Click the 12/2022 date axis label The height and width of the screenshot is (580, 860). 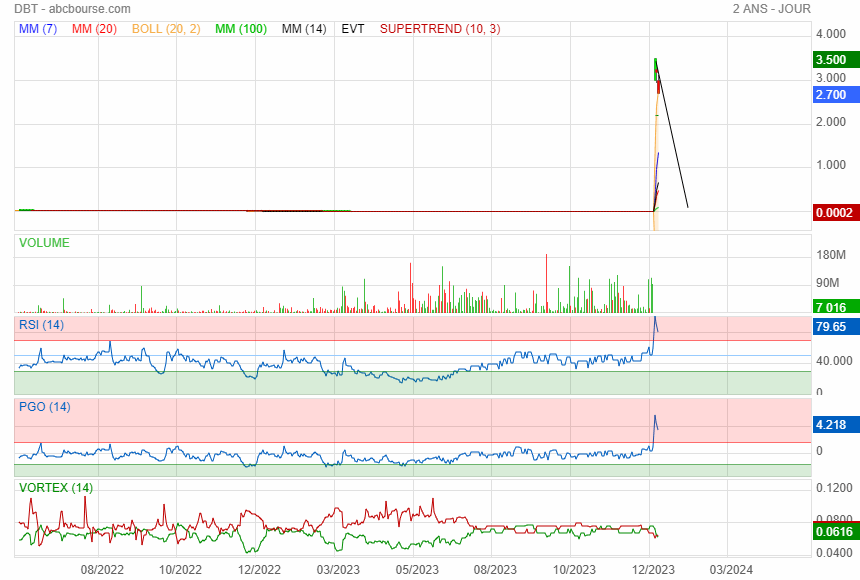pos(259,570)
